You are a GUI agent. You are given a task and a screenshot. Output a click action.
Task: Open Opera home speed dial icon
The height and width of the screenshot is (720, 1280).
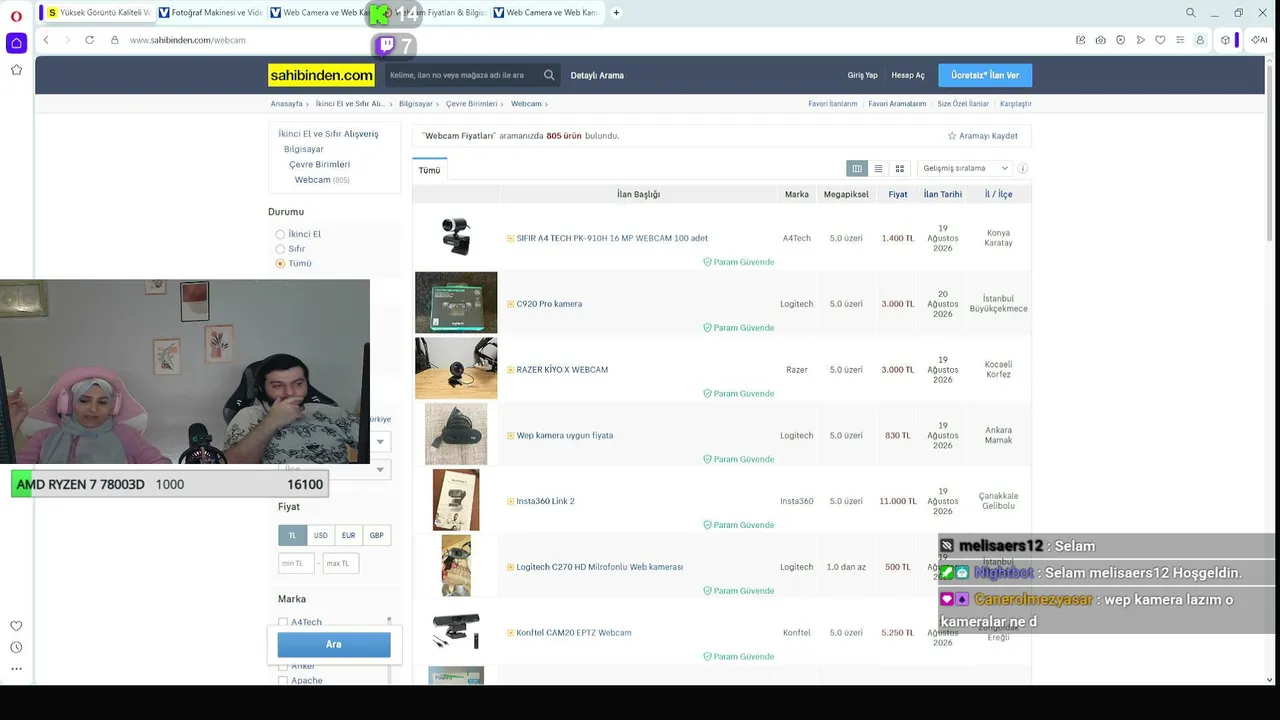(16, 43)
